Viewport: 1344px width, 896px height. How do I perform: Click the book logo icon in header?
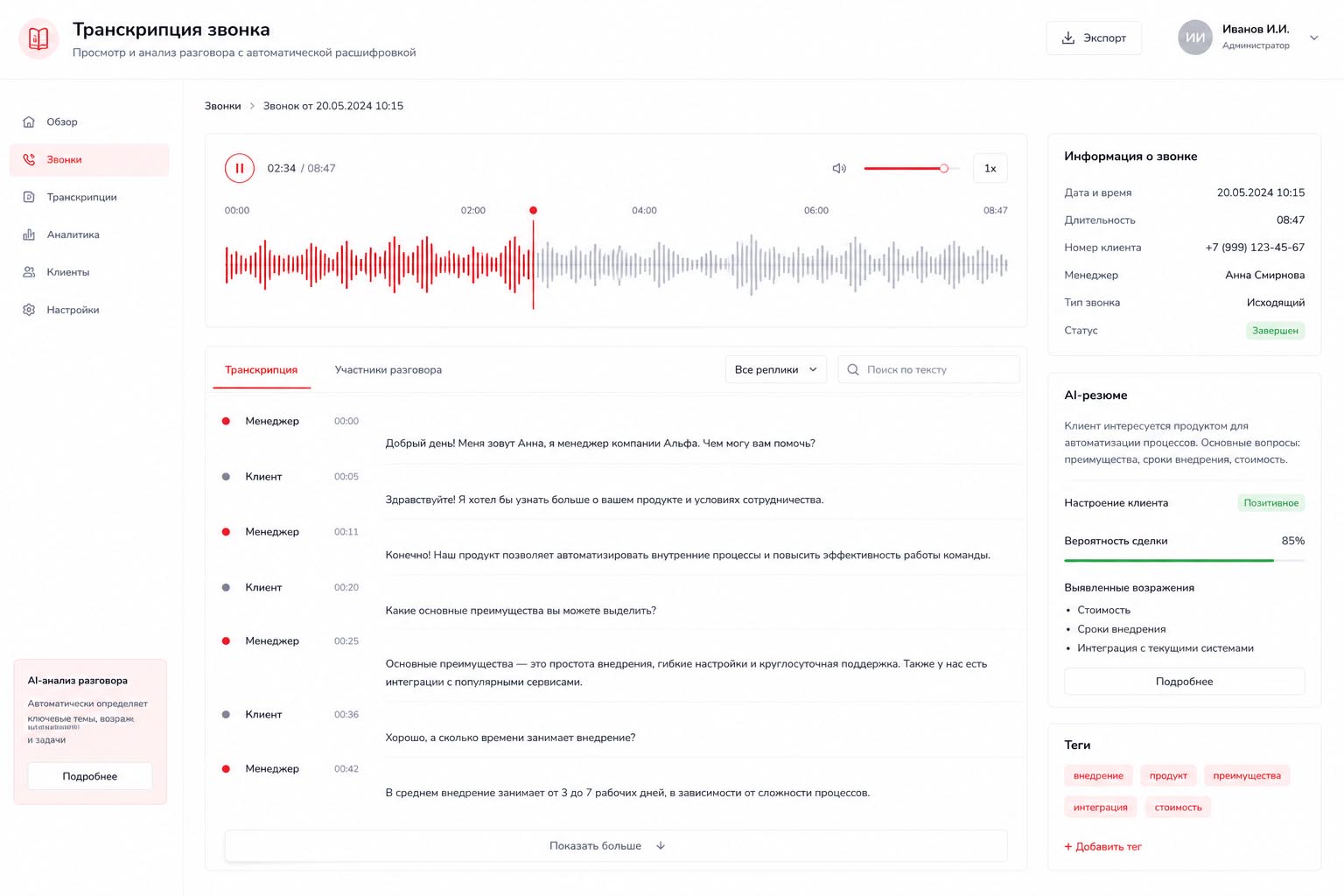[38, 38]
